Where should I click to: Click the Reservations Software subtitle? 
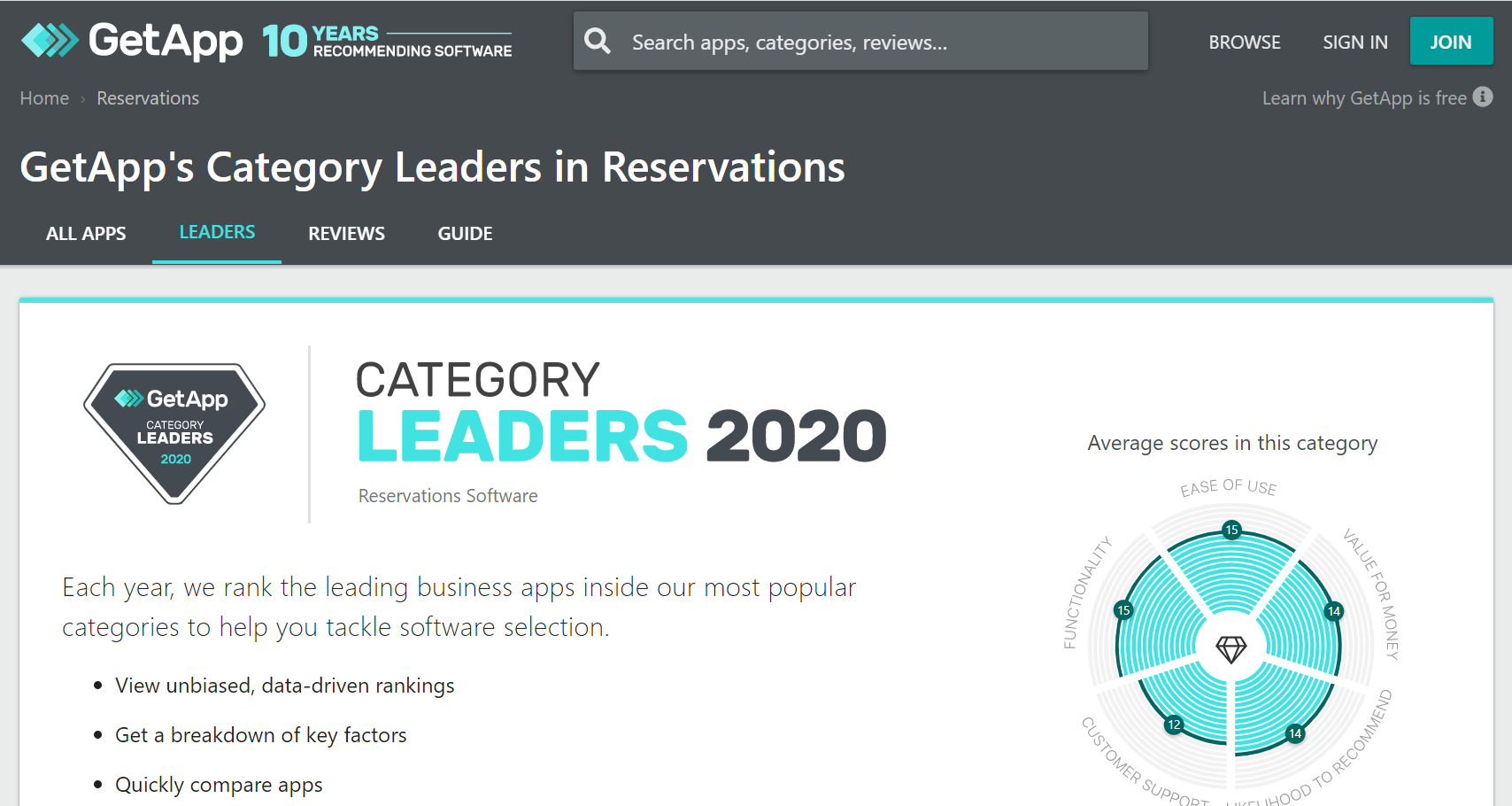(x=448, y=496)
